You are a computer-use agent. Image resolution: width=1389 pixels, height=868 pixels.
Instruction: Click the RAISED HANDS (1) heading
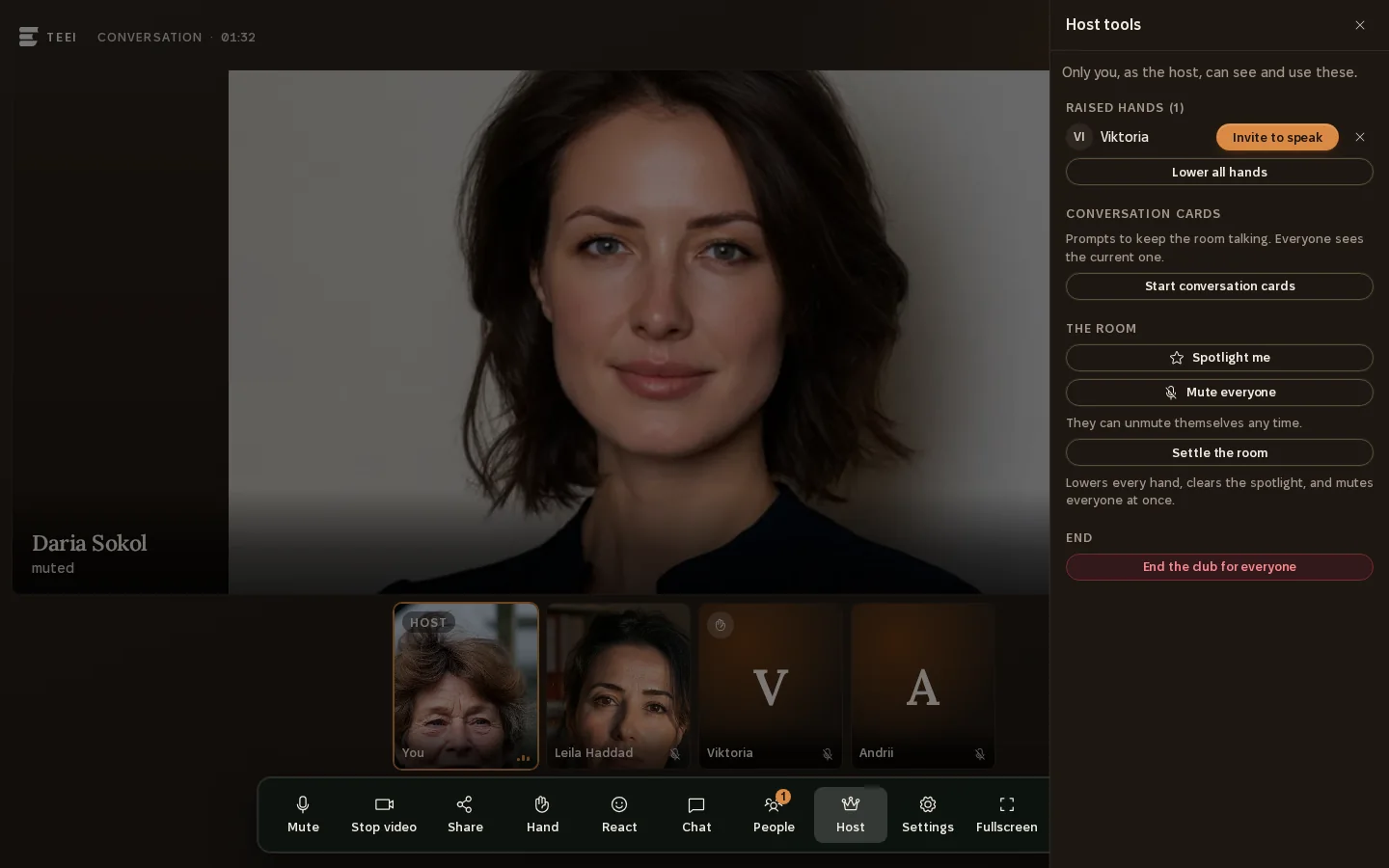[x=1125, y=108]
